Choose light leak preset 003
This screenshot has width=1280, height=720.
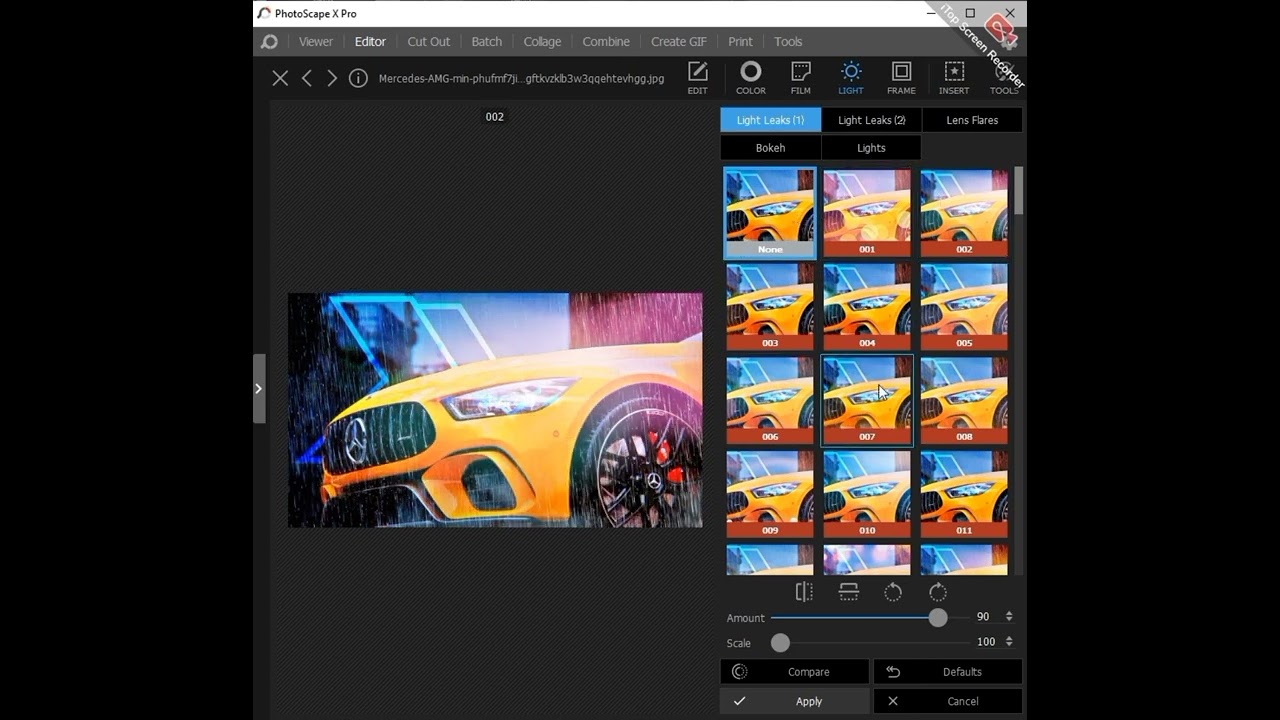coord(770,306)
